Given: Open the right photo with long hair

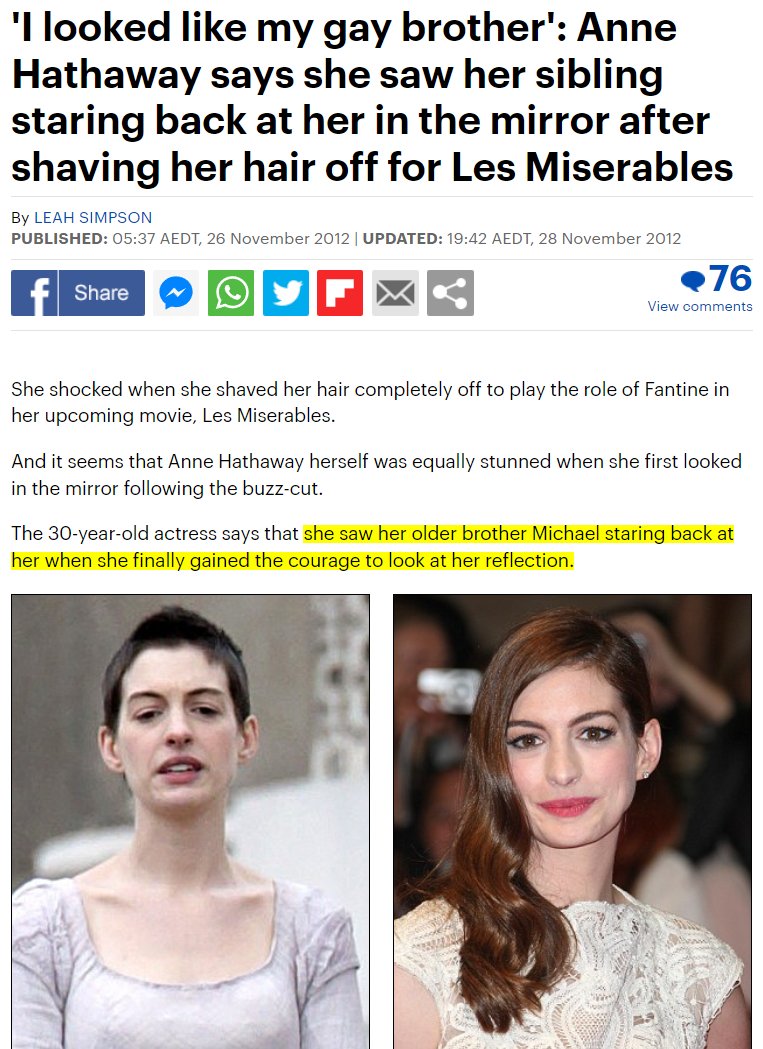Looking at the screenshot, I should pyautogui.click(x=572, y=822).
